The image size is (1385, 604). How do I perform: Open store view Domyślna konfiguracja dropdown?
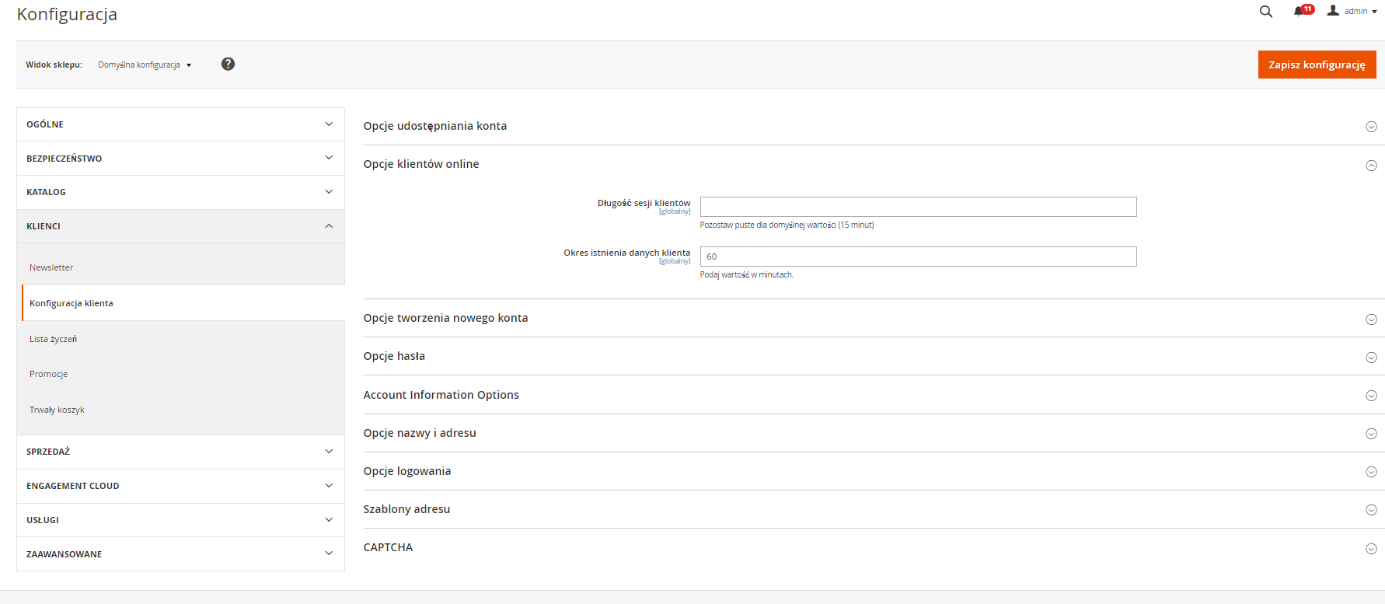click(145, 65)
